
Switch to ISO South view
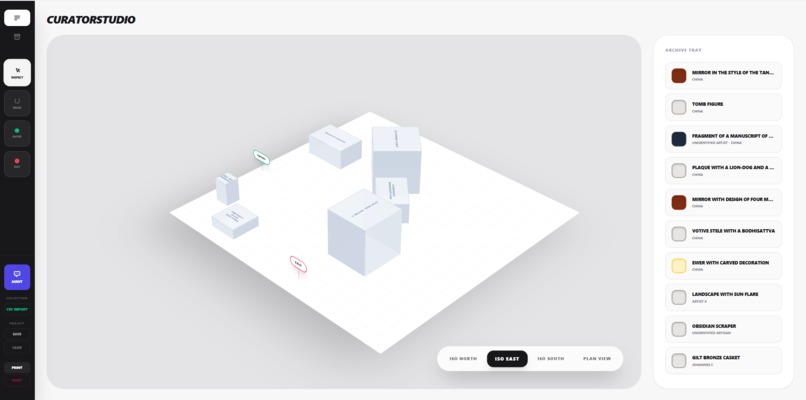[x=551, y=359]
